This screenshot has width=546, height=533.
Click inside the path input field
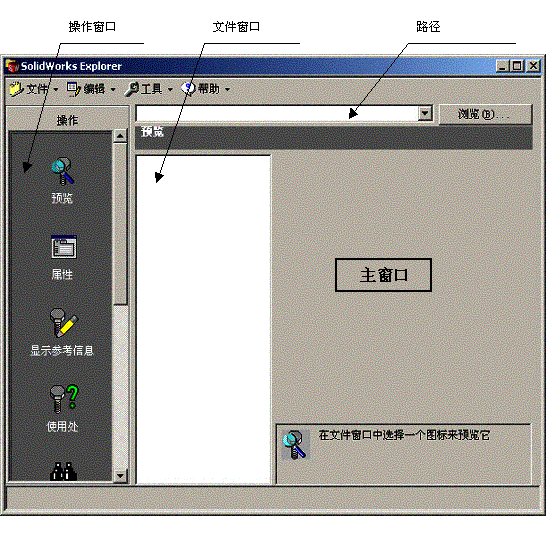(277, 113)
